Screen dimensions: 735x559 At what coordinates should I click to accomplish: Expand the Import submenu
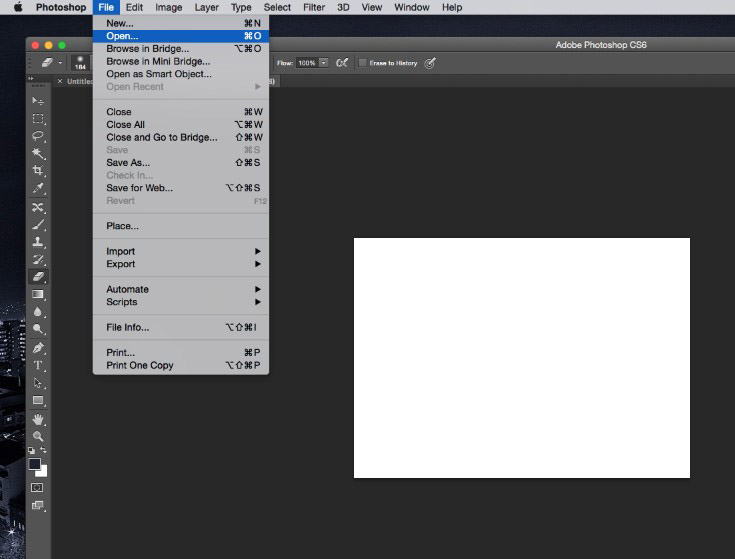(x=182, y=251)
